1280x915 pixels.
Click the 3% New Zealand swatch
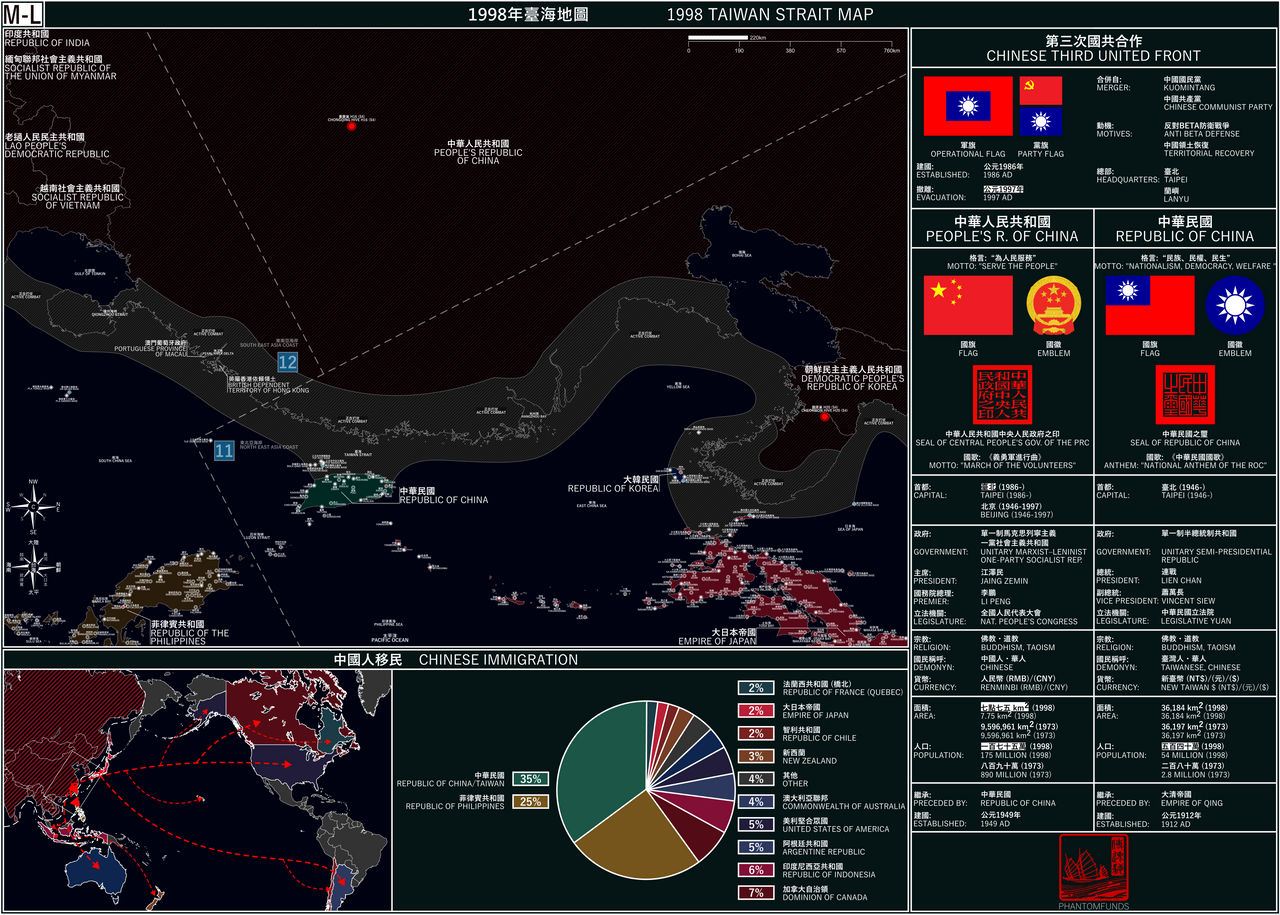(756, 756)
